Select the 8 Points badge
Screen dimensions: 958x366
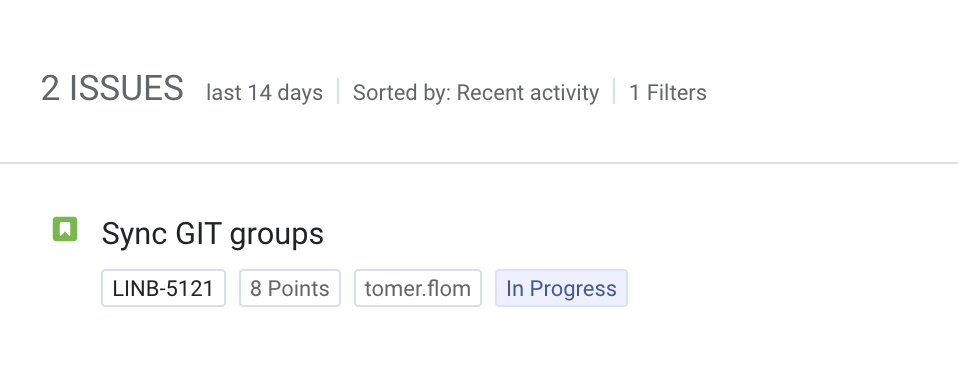click(290, 288)
